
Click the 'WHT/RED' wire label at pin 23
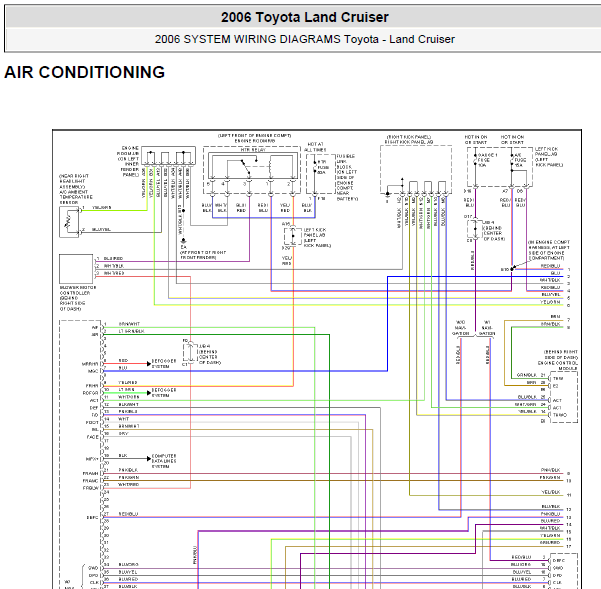pyautogui.click(x=128, y=484)
